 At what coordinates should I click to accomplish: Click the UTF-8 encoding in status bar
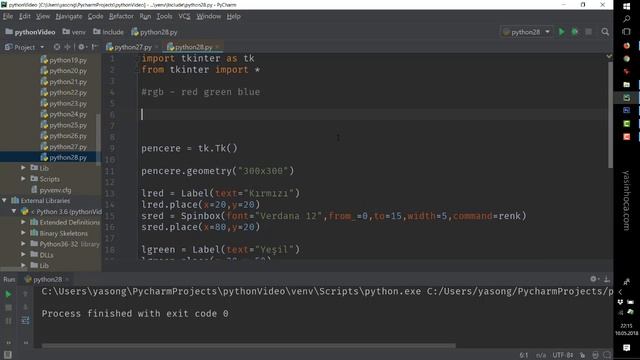pos(562,355)
